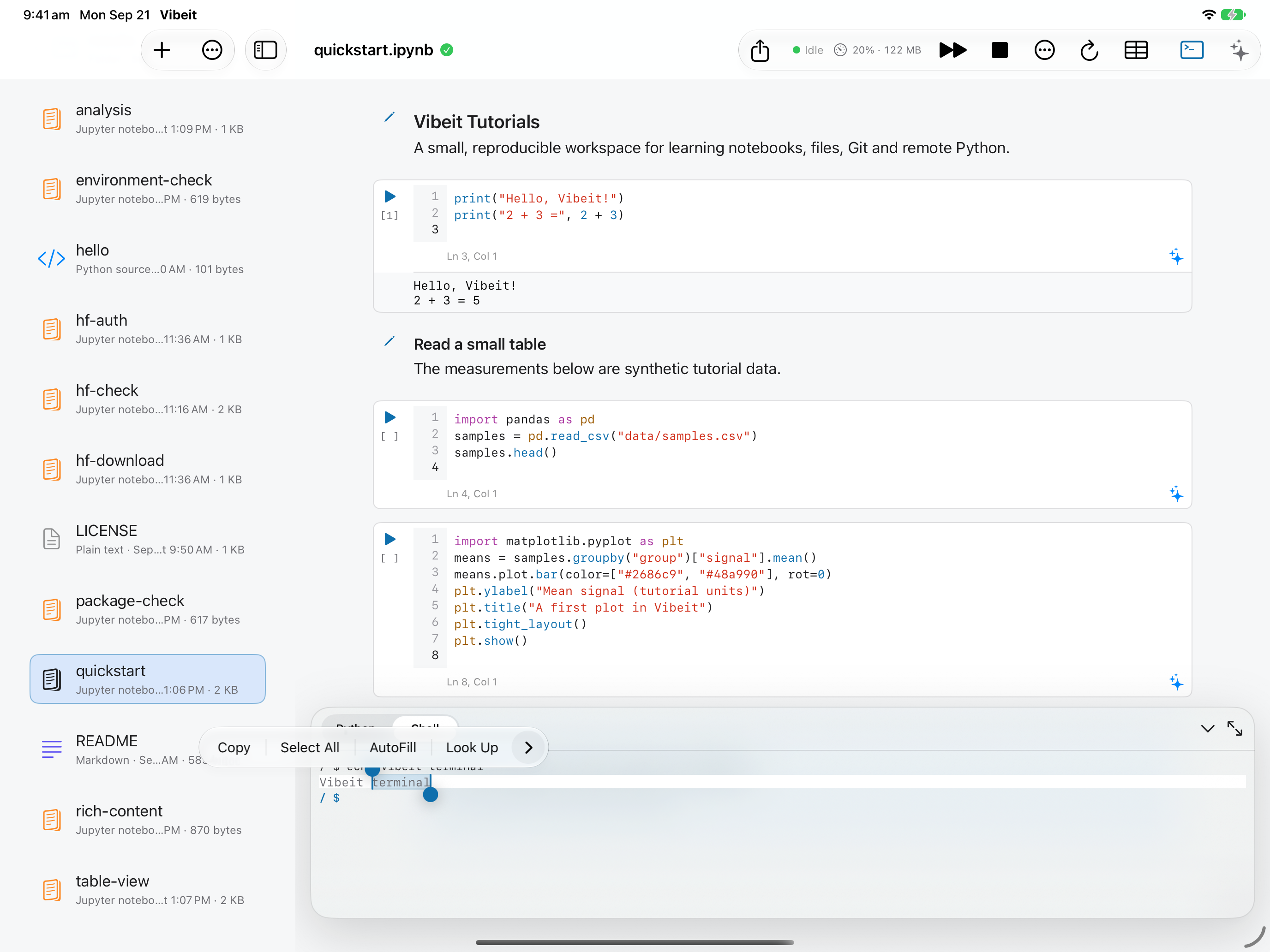
Task: Click the code line 'samples.head()'
Action: (505, 453)
